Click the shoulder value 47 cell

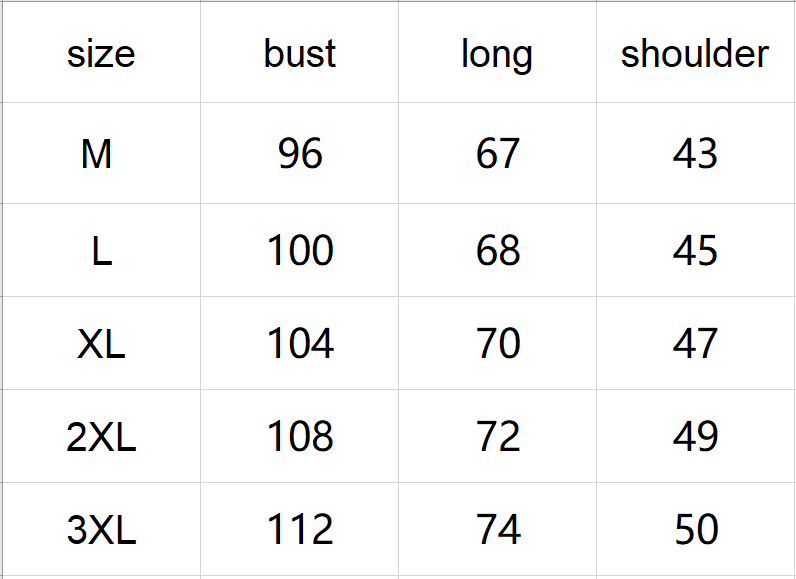[x=696, y=345]
